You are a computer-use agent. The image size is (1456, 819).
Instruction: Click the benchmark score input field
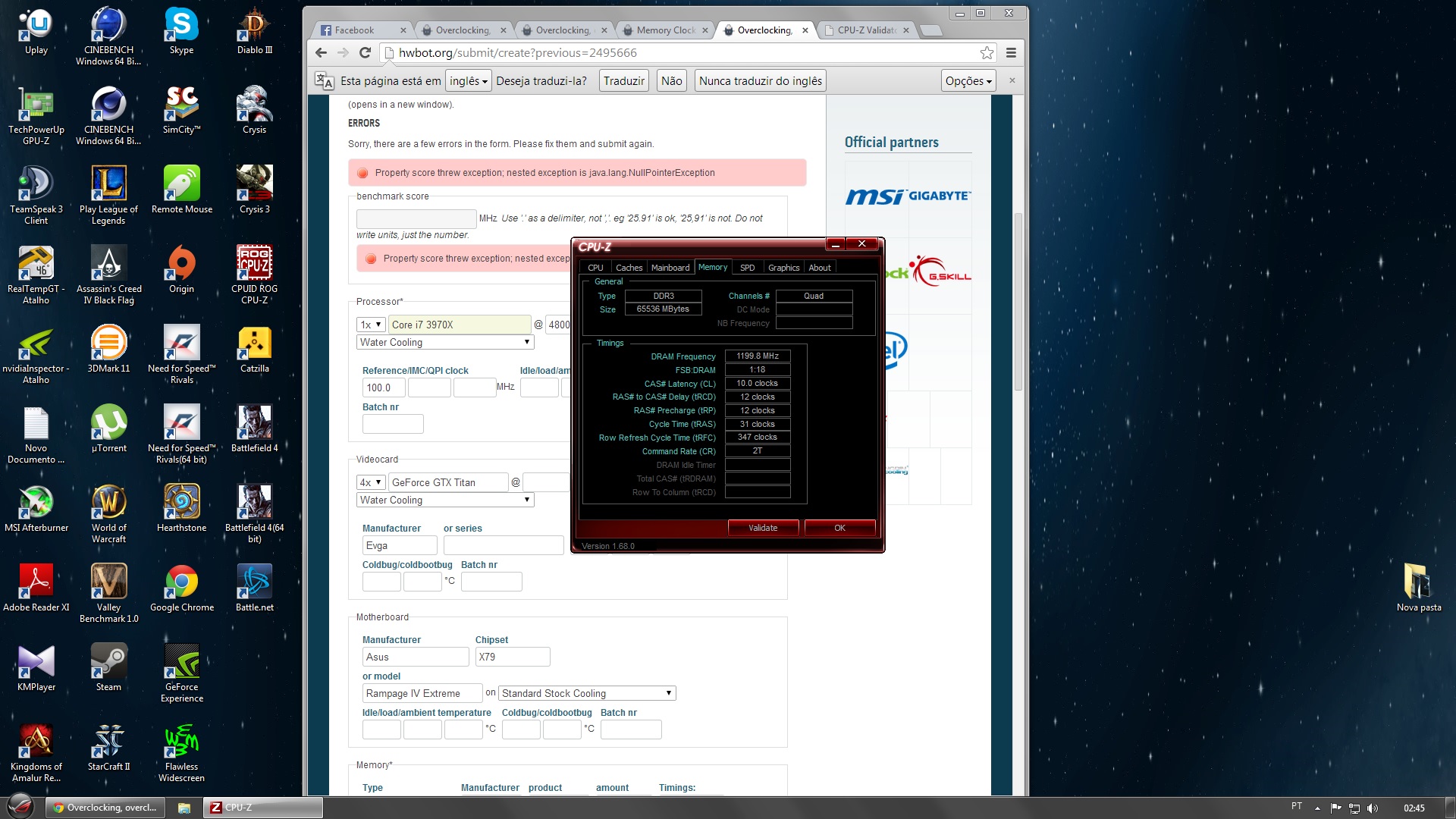point(416,218)
